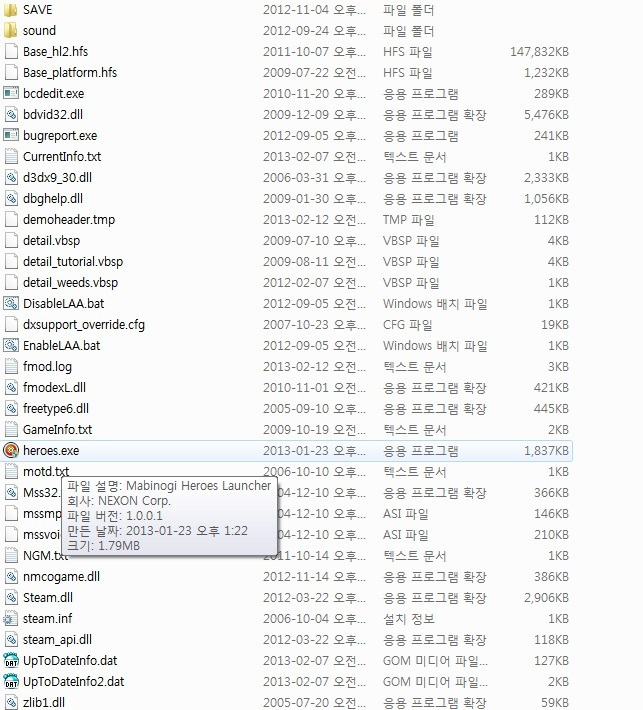643x710 pixels.
Task: Select the GameInfo.txt file name
Action: click(x=58, y=430)
